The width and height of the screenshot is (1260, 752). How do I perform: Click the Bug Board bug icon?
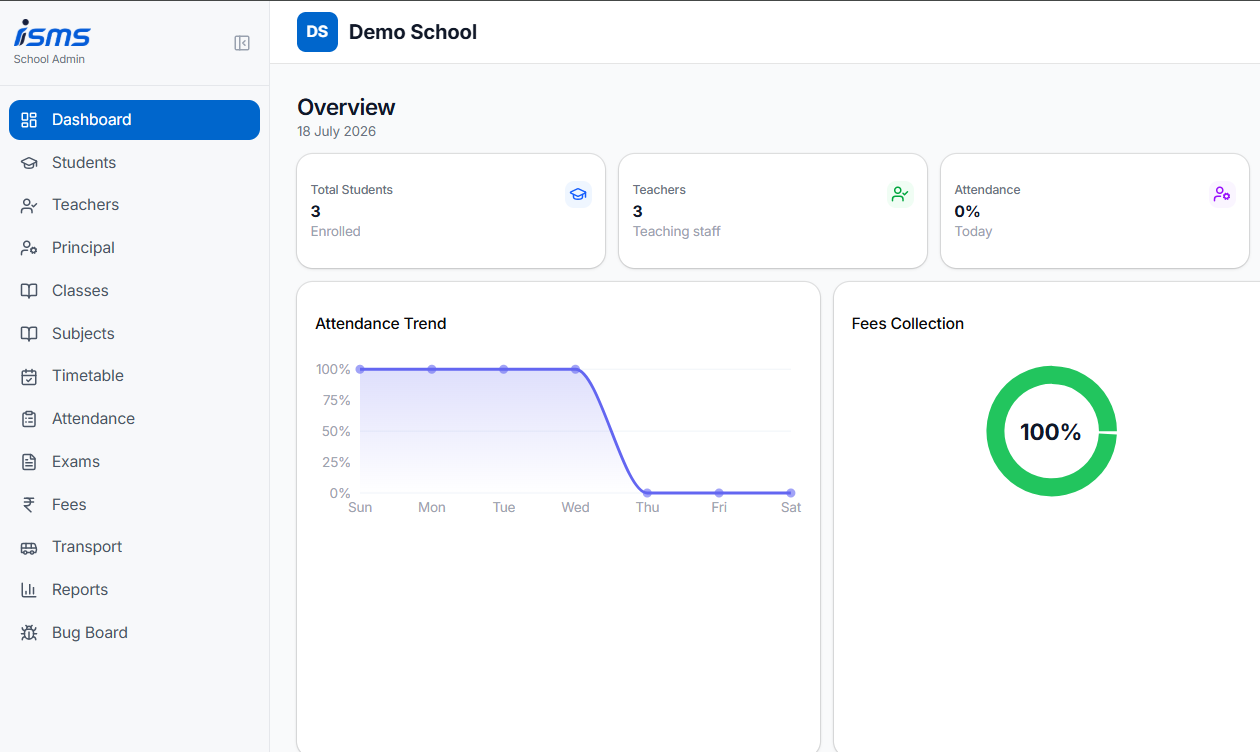tap(29, 633)
